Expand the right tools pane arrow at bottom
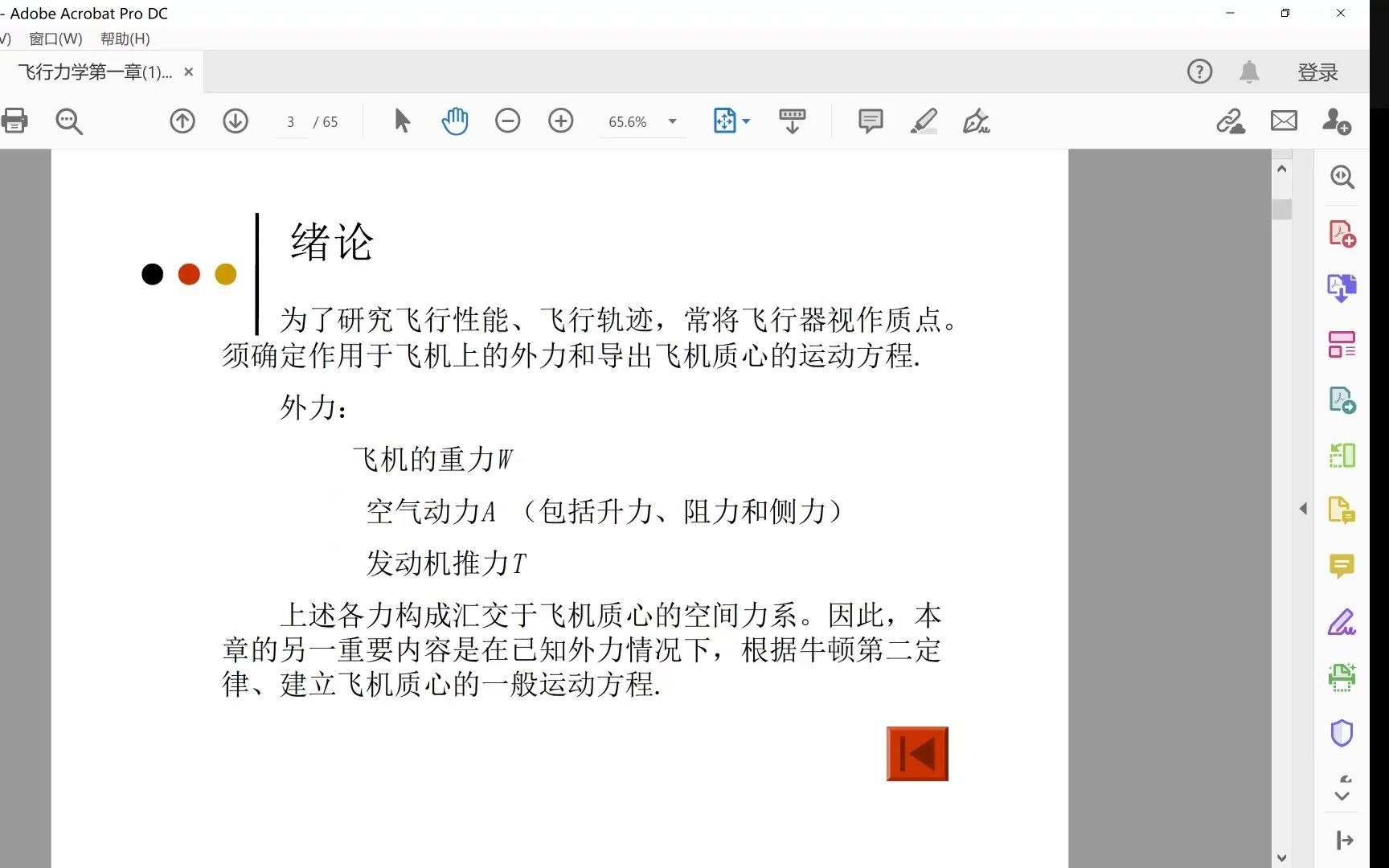Viewport: 1389px width, 868px height. coord(1344,841)
